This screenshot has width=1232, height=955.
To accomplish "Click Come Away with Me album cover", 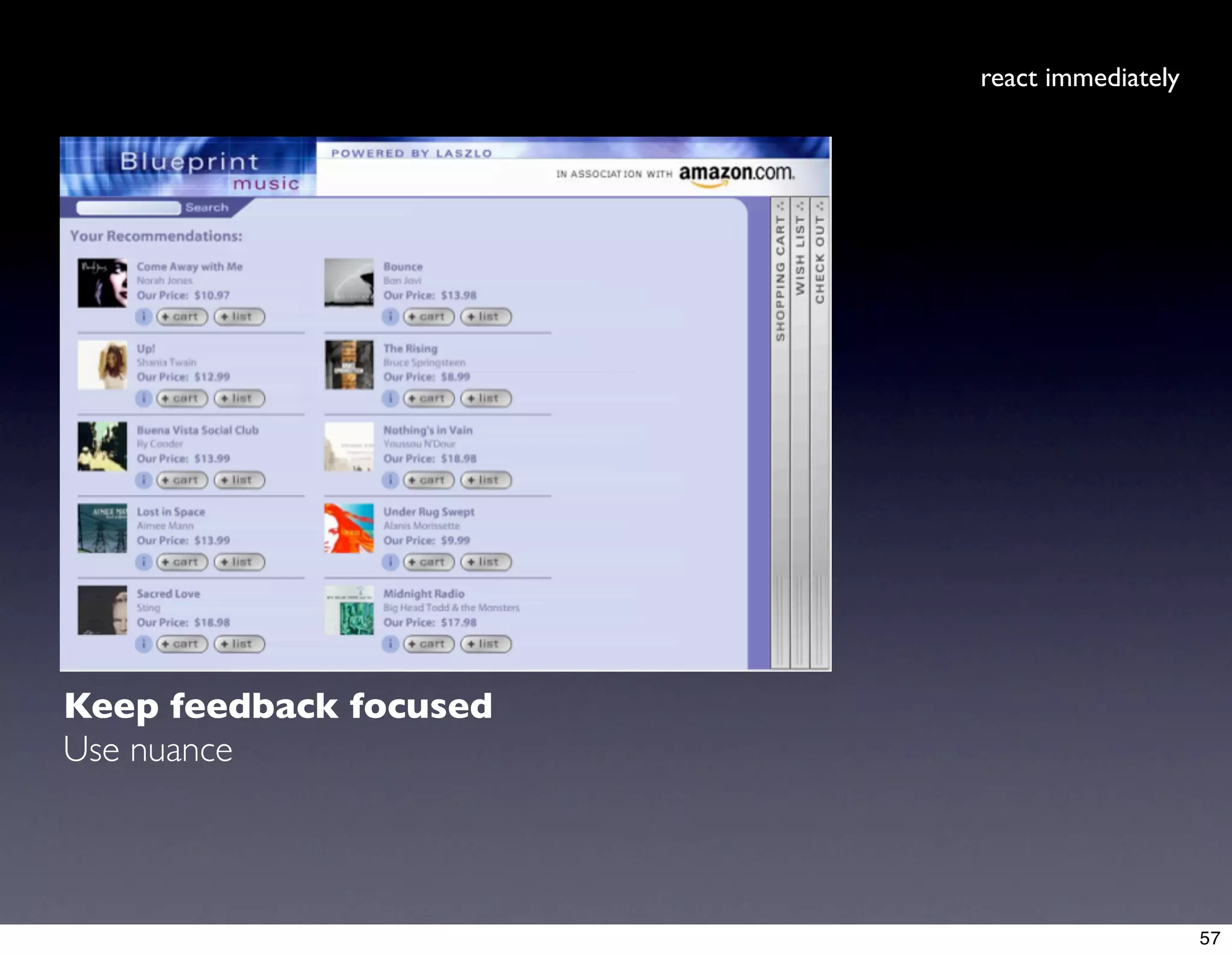I will [102, 283].
